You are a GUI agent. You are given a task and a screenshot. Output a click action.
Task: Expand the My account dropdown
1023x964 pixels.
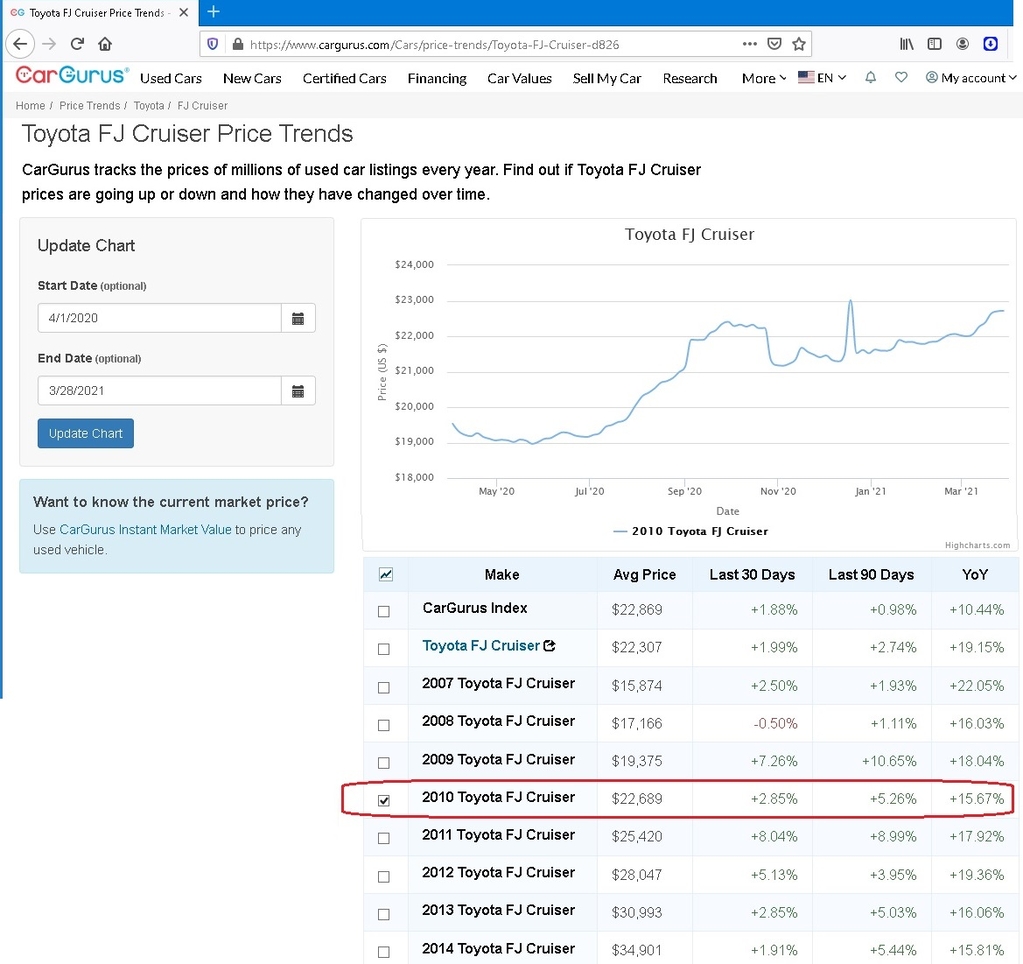pos(971,78)
